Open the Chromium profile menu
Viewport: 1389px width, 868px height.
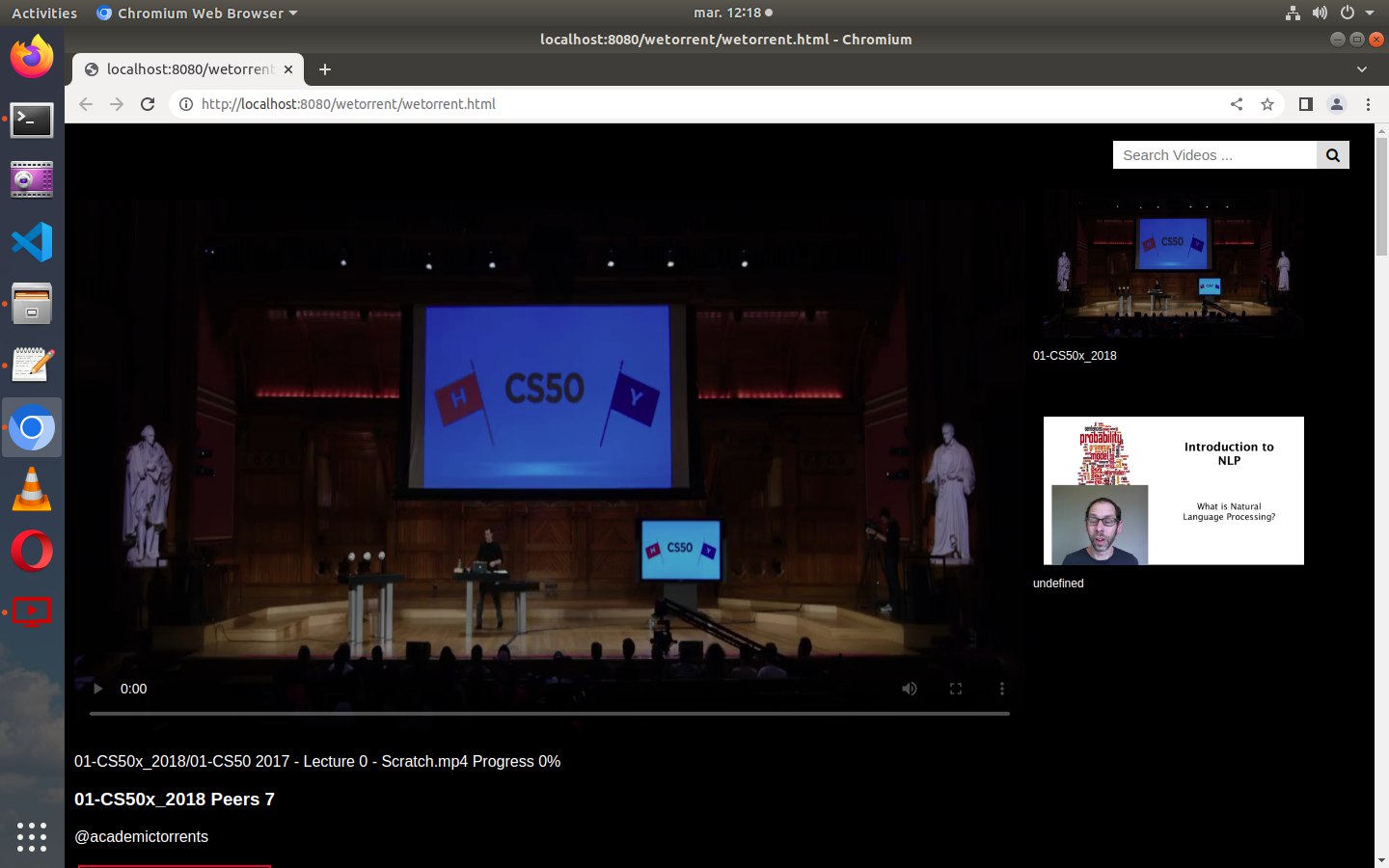pyautogui.click(x=1337, y=104)
